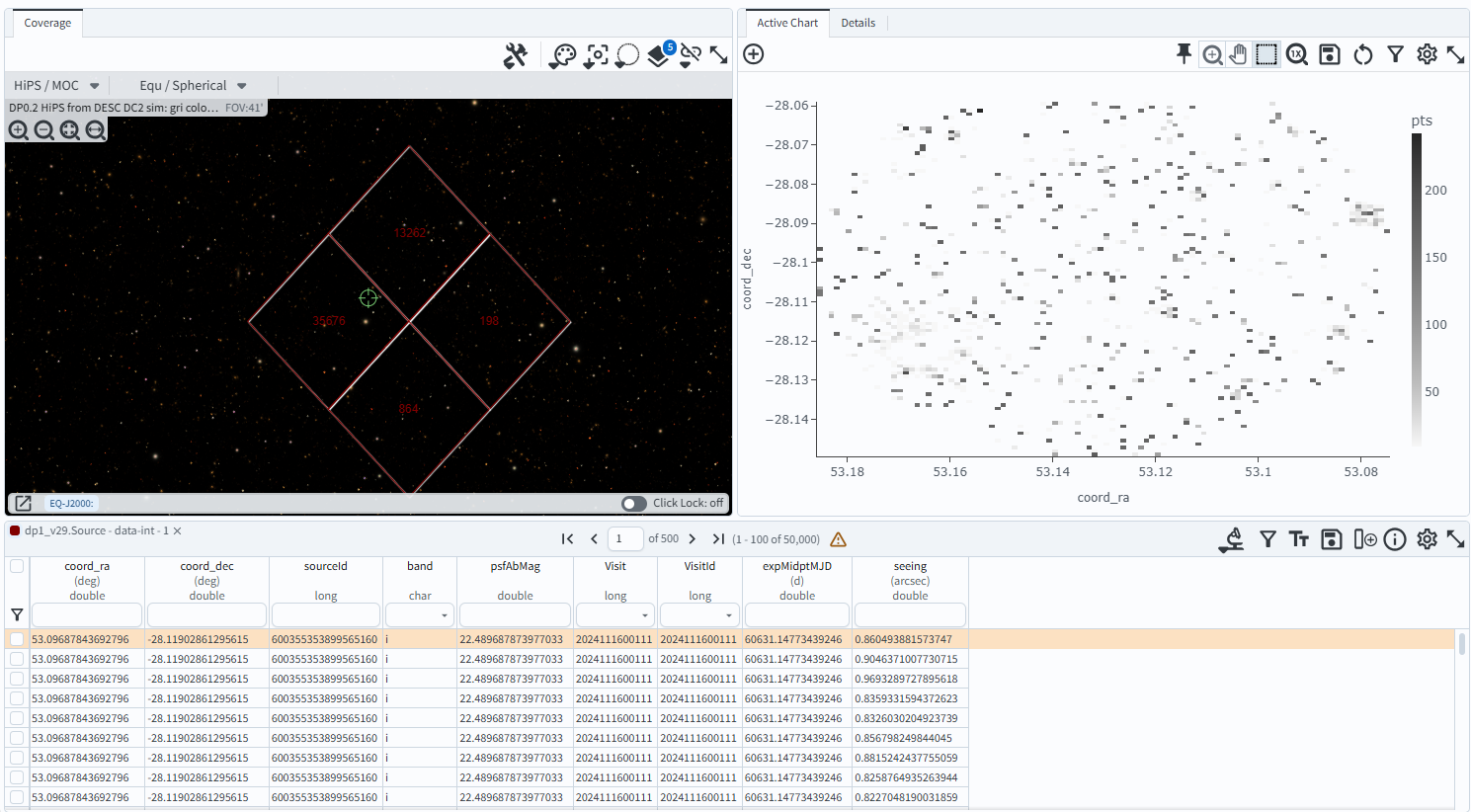Go to the next table page
The image size is (1471, 812).
tap(693, 539)
